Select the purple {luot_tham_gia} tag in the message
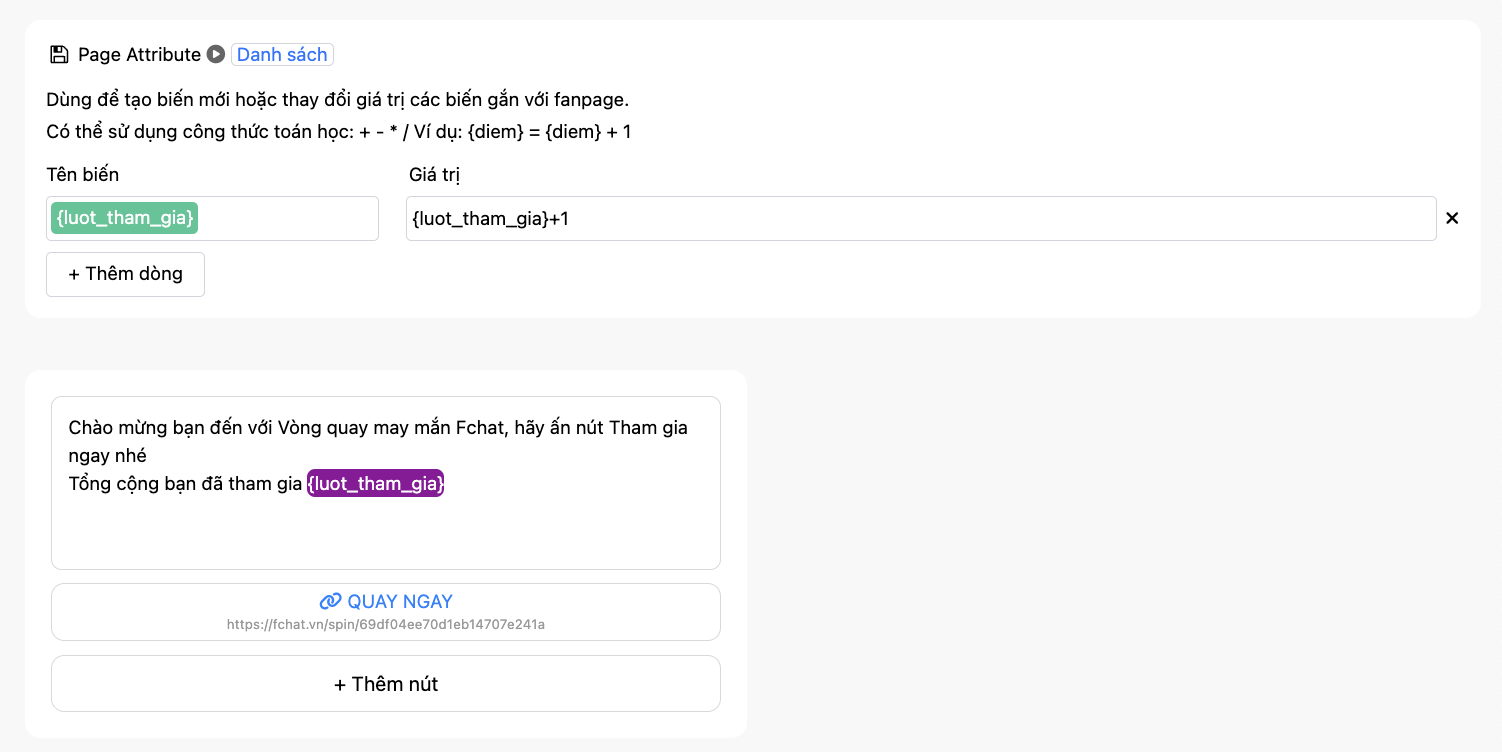This screenshot has width=1502, height=752. tap(375, 484)
